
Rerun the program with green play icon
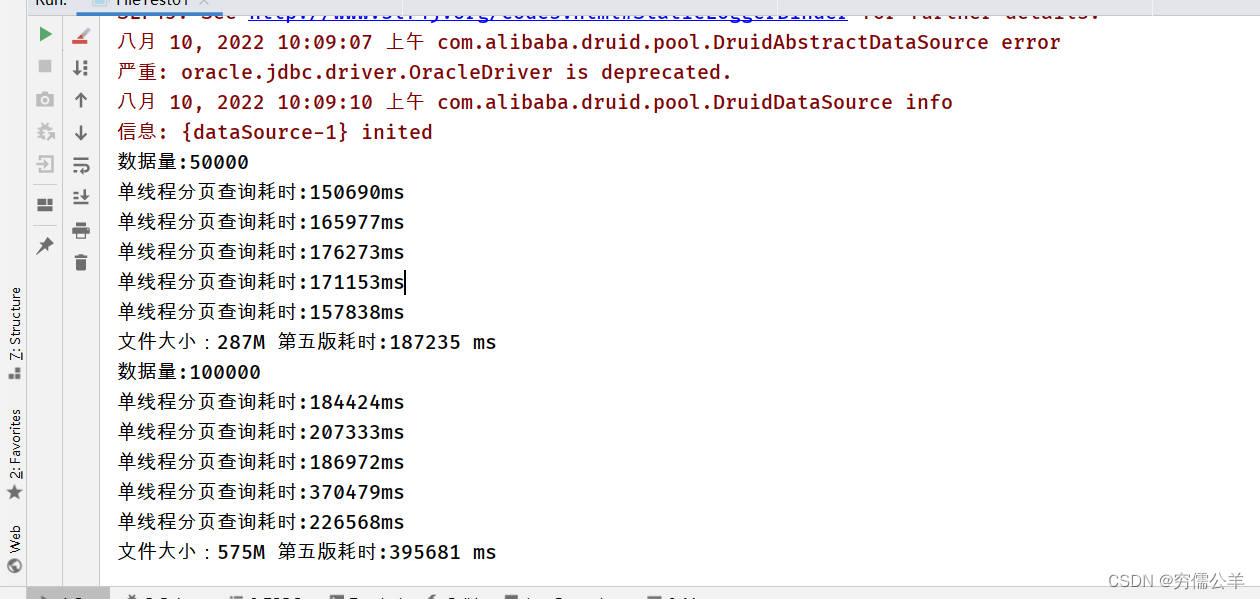pyautogui.click(x=45, y=35)
